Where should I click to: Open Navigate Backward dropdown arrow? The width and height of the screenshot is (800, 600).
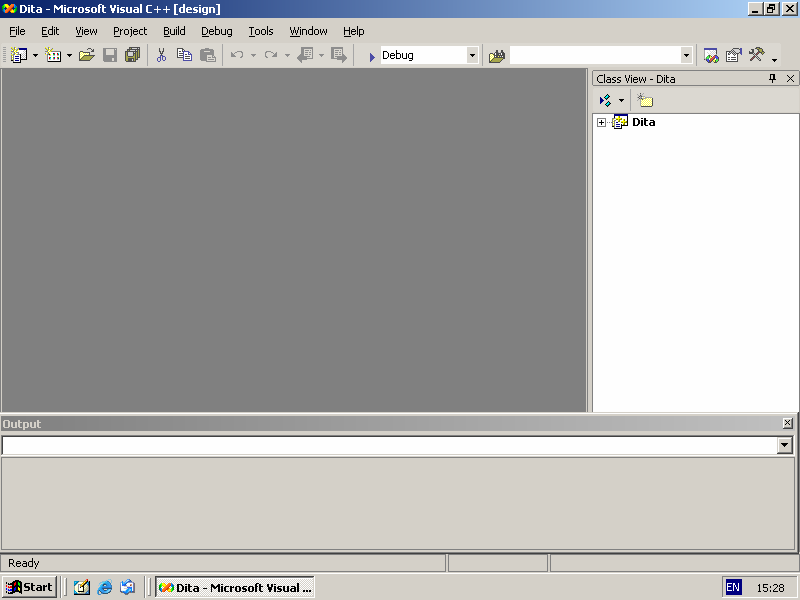321,55
